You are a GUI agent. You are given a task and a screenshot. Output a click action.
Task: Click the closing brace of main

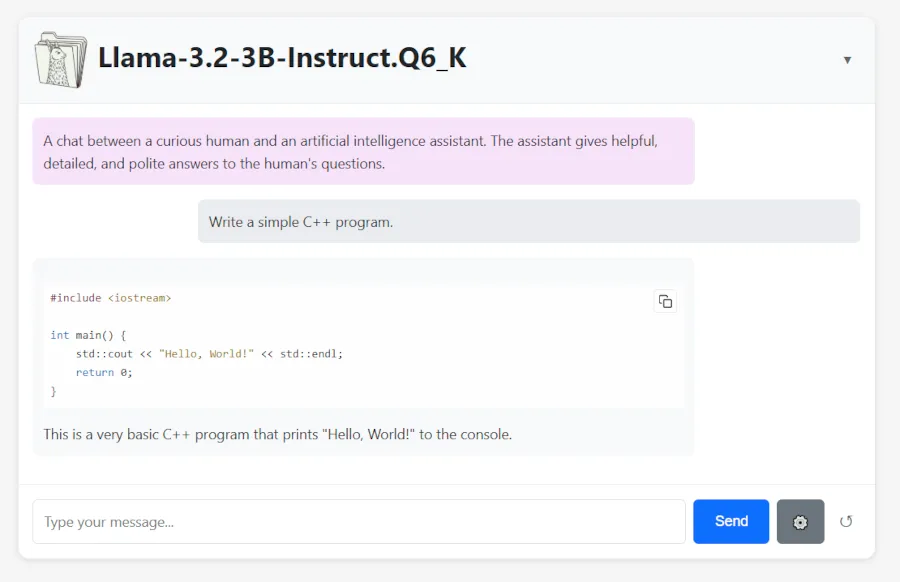54,391
